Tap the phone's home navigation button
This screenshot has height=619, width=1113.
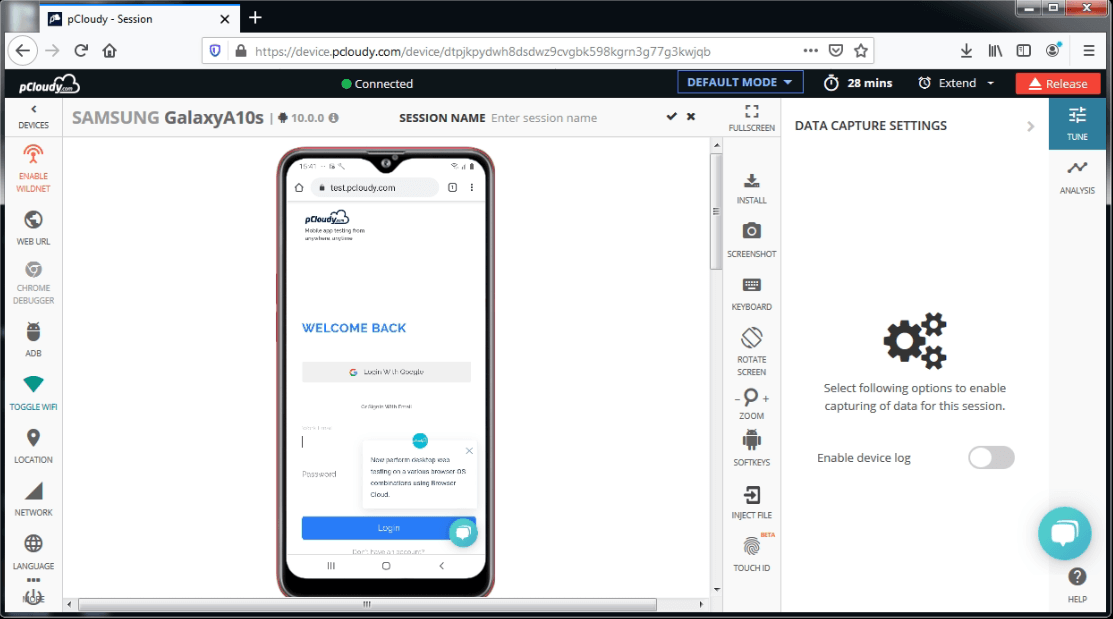pos(386,566)
